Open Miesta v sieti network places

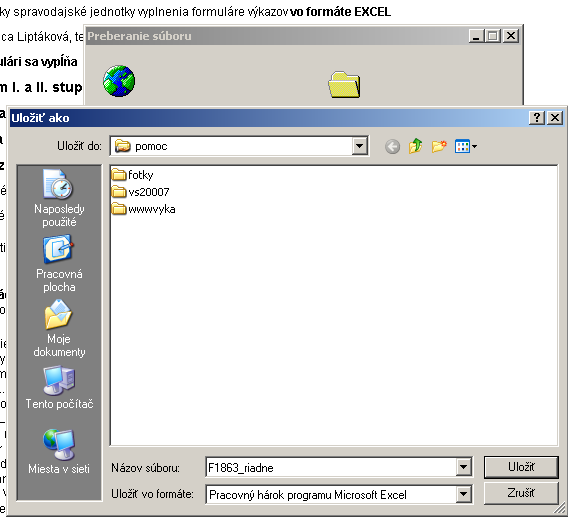point(59,452)
